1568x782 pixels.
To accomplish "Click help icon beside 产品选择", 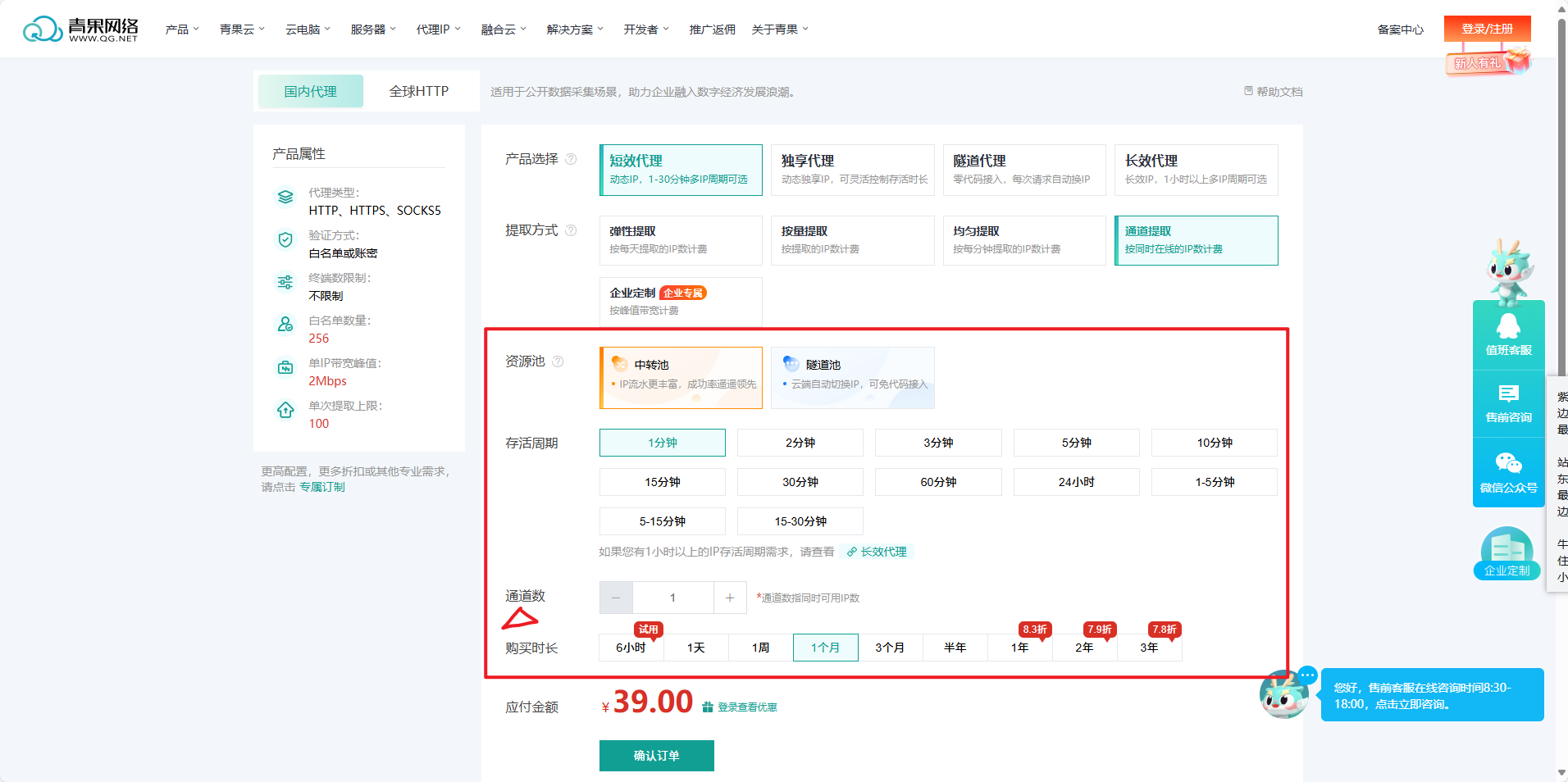I will tap(571, 159).
